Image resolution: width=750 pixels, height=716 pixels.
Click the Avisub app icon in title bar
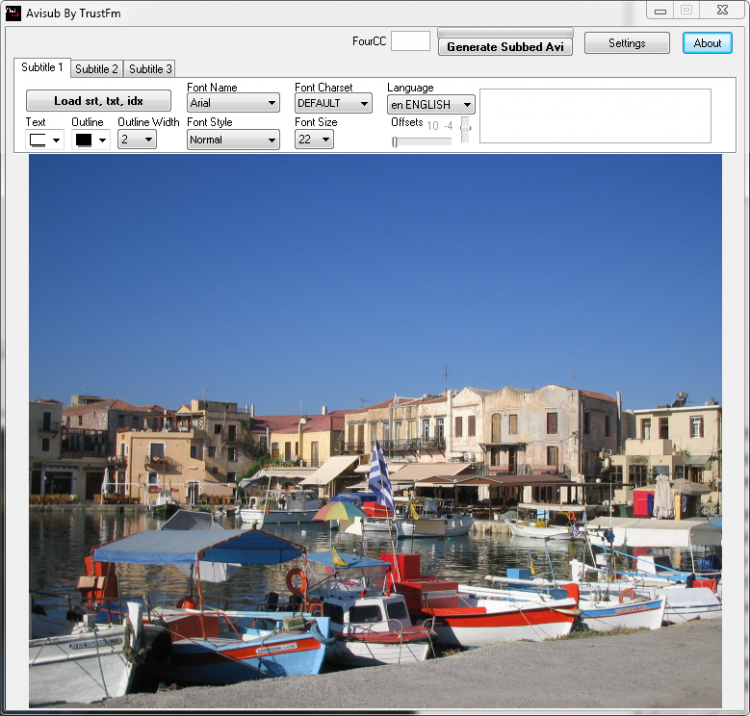pos(13,13)
